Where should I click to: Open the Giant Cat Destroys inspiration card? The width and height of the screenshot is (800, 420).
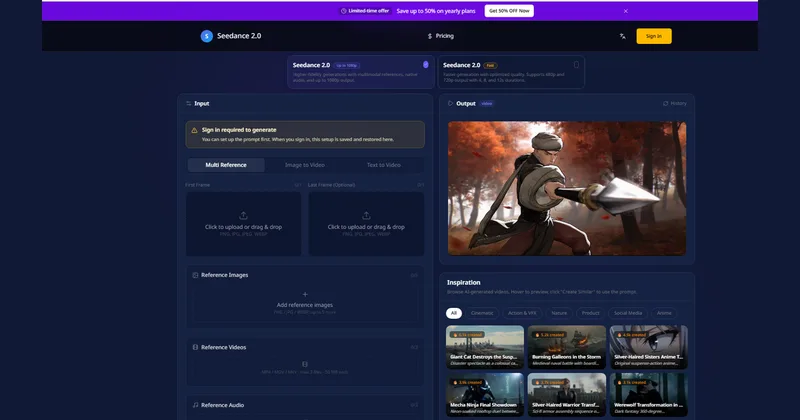pyautogui.click(x=485, y=347)
